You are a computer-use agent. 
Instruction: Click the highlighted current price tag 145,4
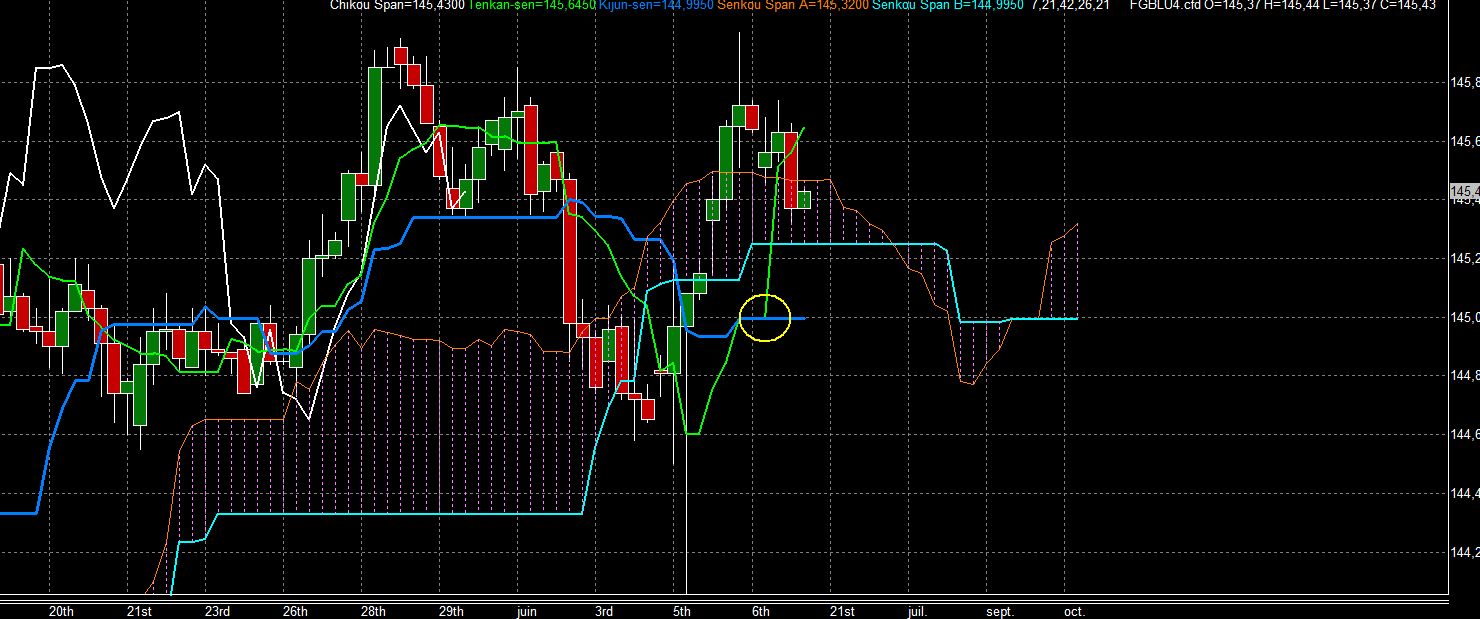pyautogui.click(x=1464, y=190)
